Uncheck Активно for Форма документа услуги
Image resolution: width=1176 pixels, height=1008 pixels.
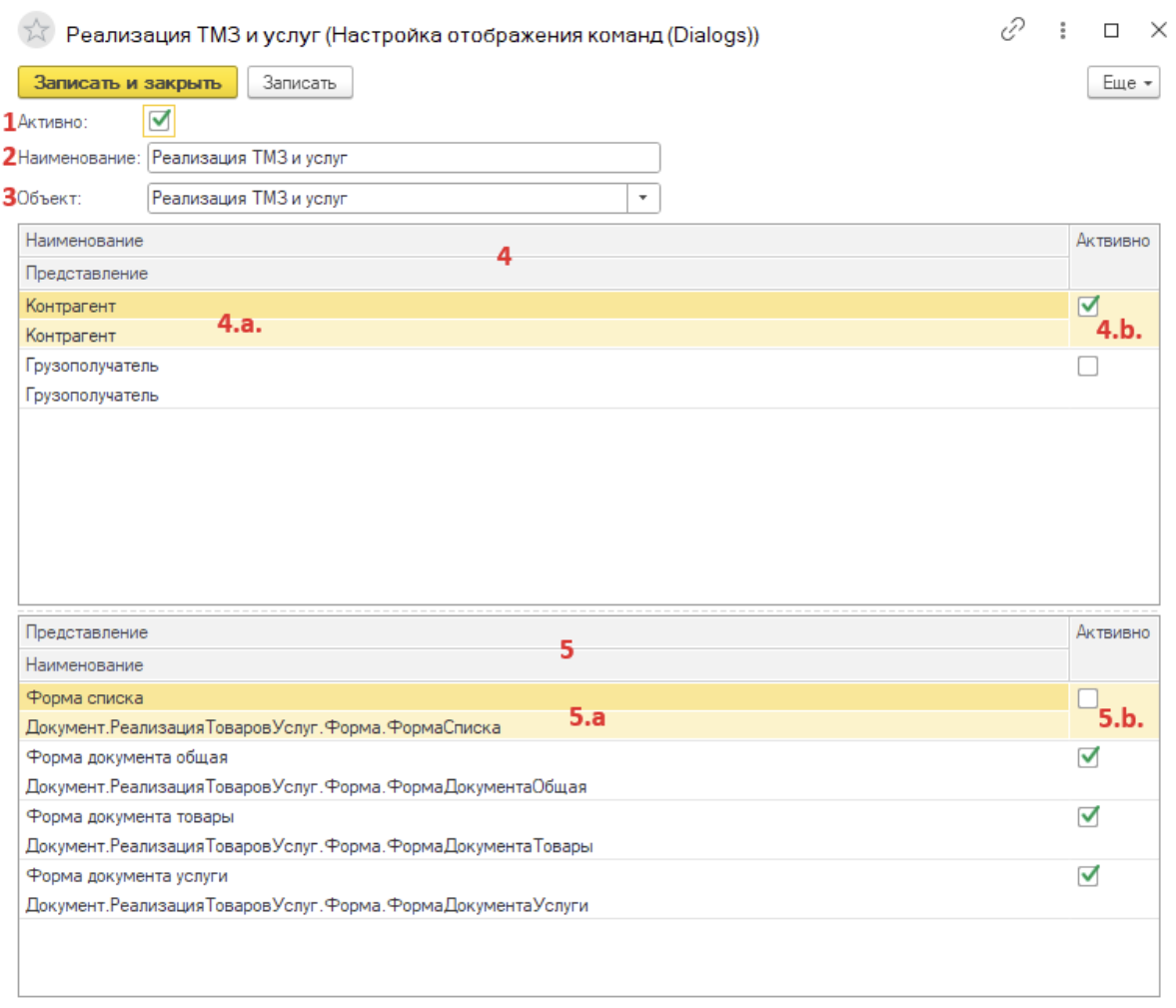(1088, 876)
